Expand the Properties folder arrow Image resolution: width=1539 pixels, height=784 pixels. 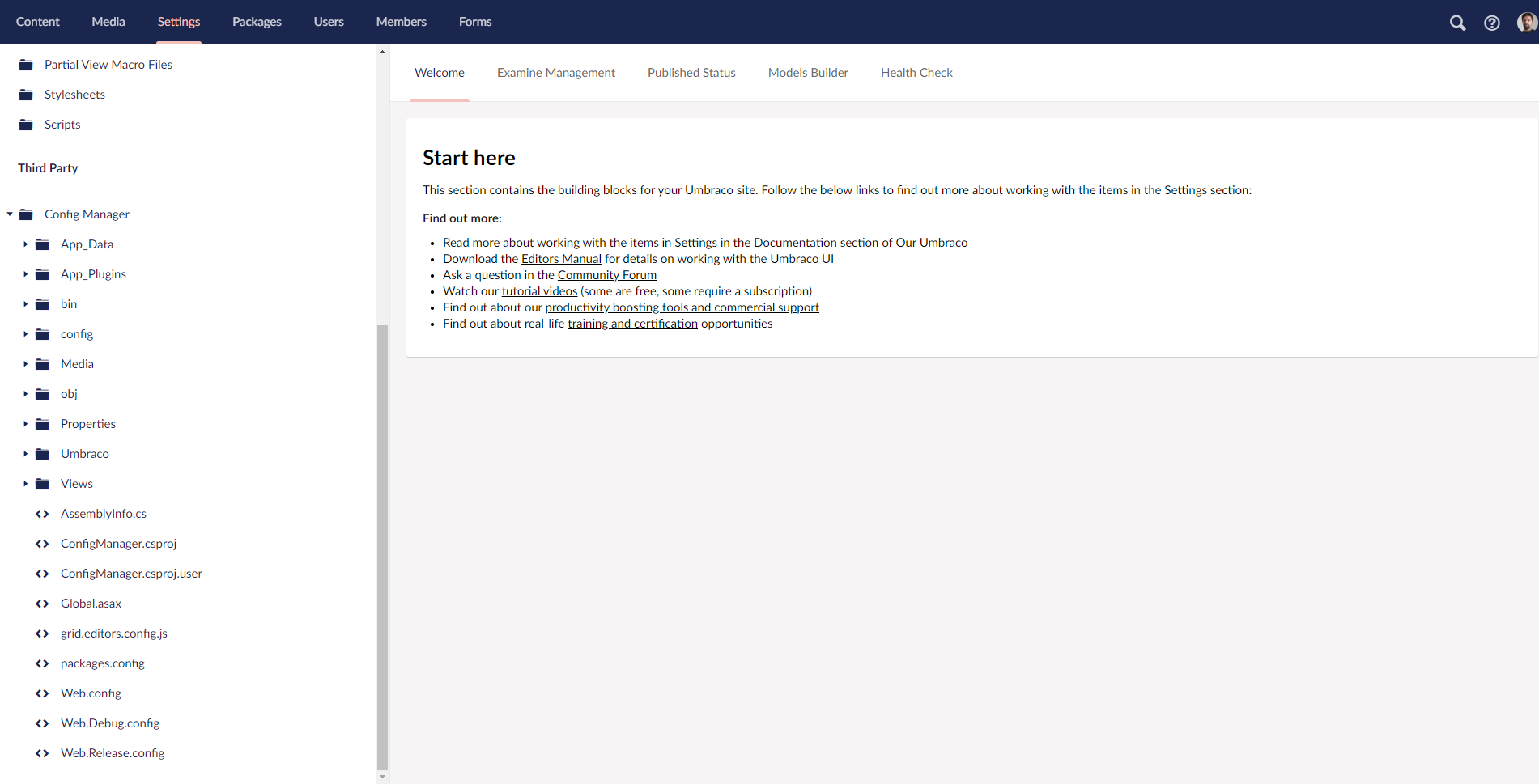25,424
